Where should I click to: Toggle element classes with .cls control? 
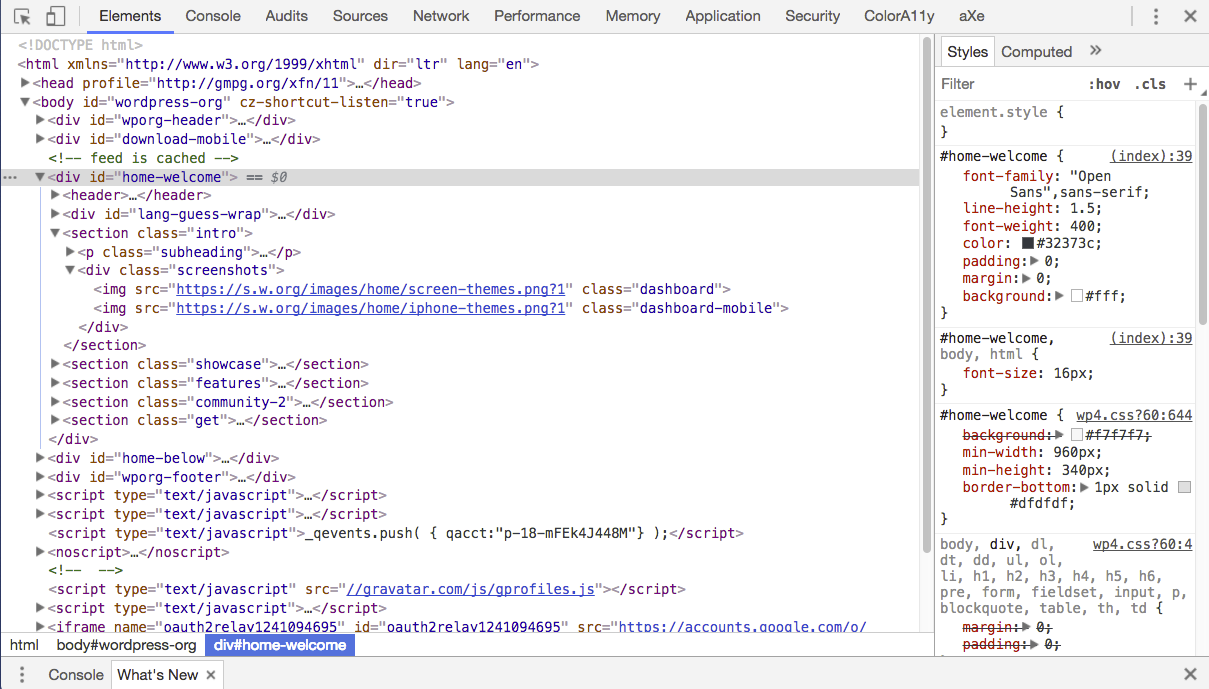(x=1150, y=84)
